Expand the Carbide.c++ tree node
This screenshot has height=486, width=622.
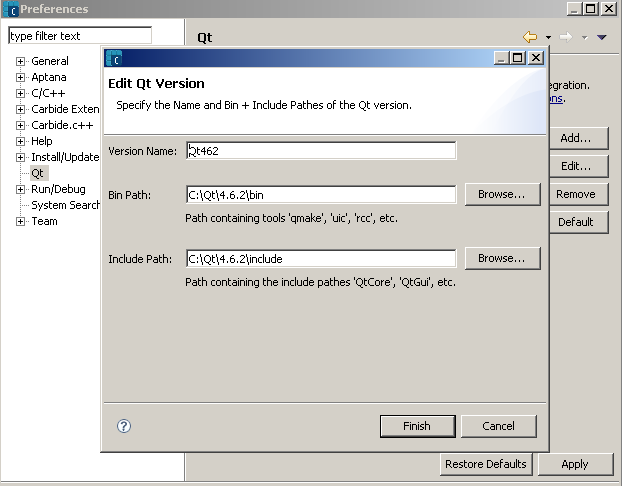click(x=20, y=125)
